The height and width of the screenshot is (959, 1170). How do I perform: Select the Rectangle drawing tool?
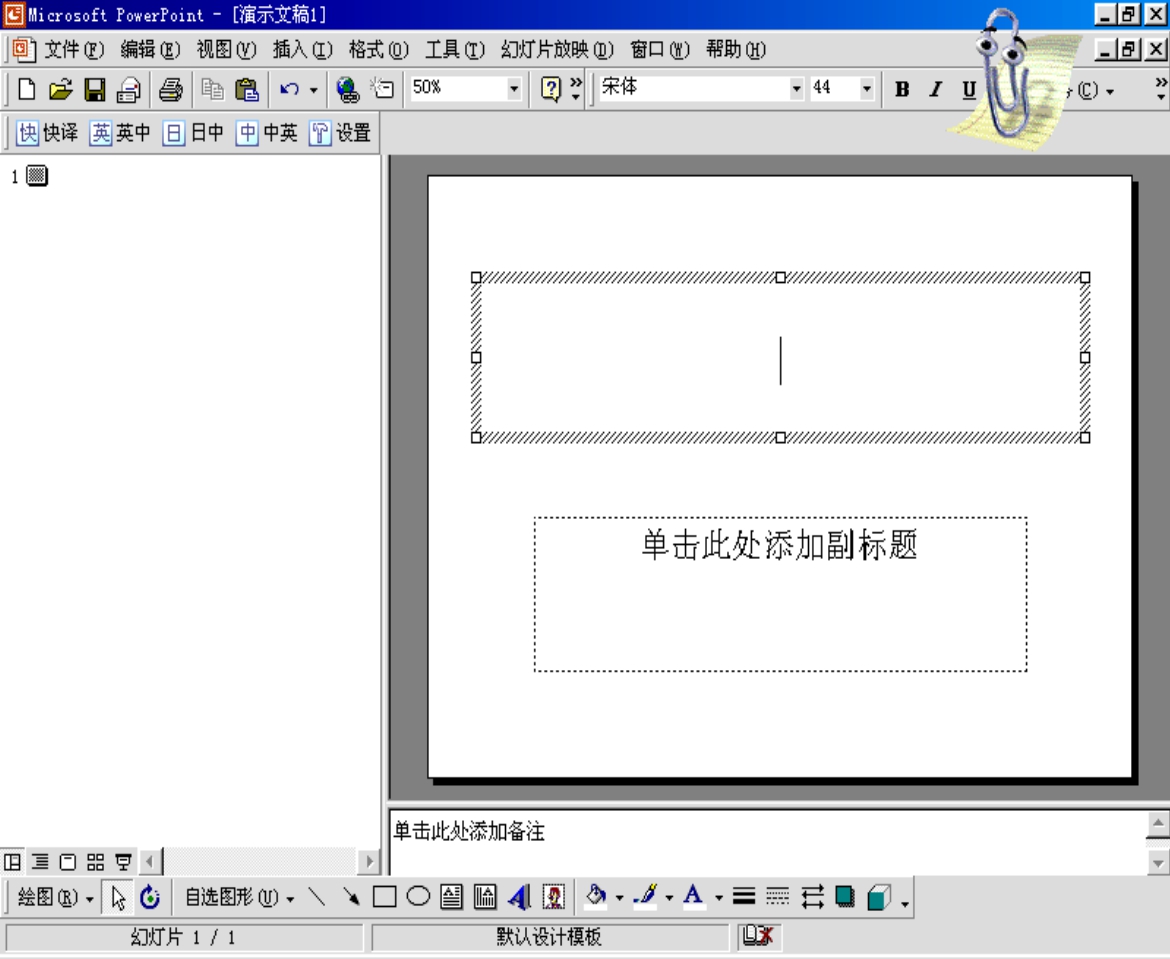[384, 896]
